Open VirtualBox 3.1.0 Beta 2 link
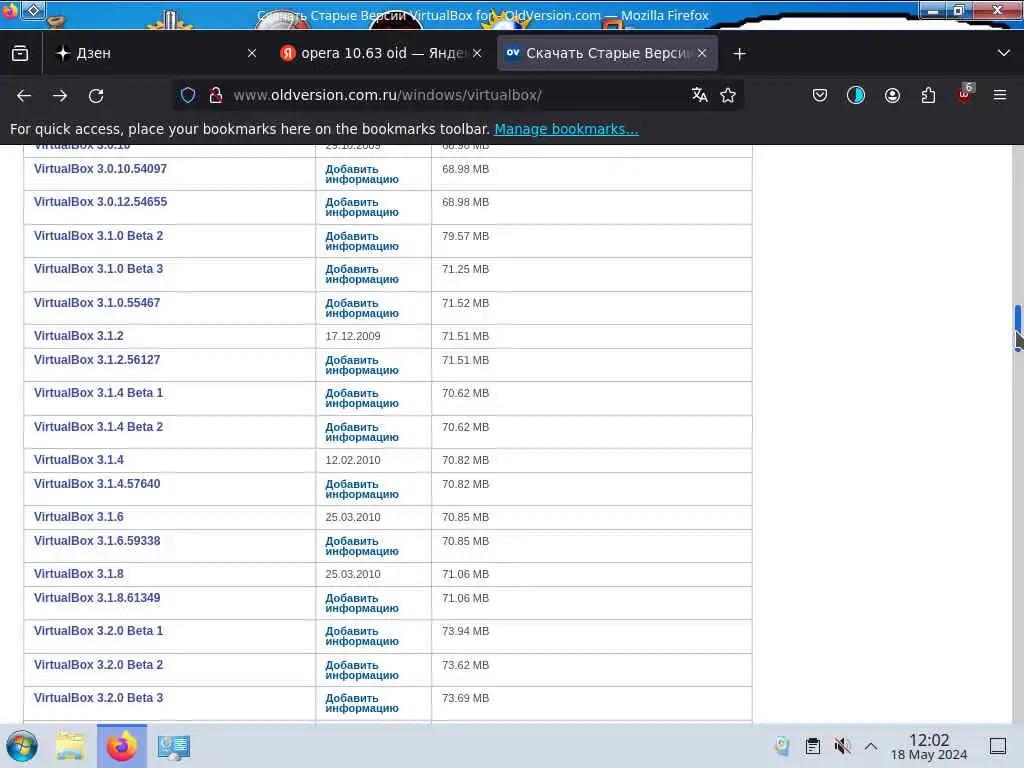1024x768 pixels. click(x=99, y=236)
